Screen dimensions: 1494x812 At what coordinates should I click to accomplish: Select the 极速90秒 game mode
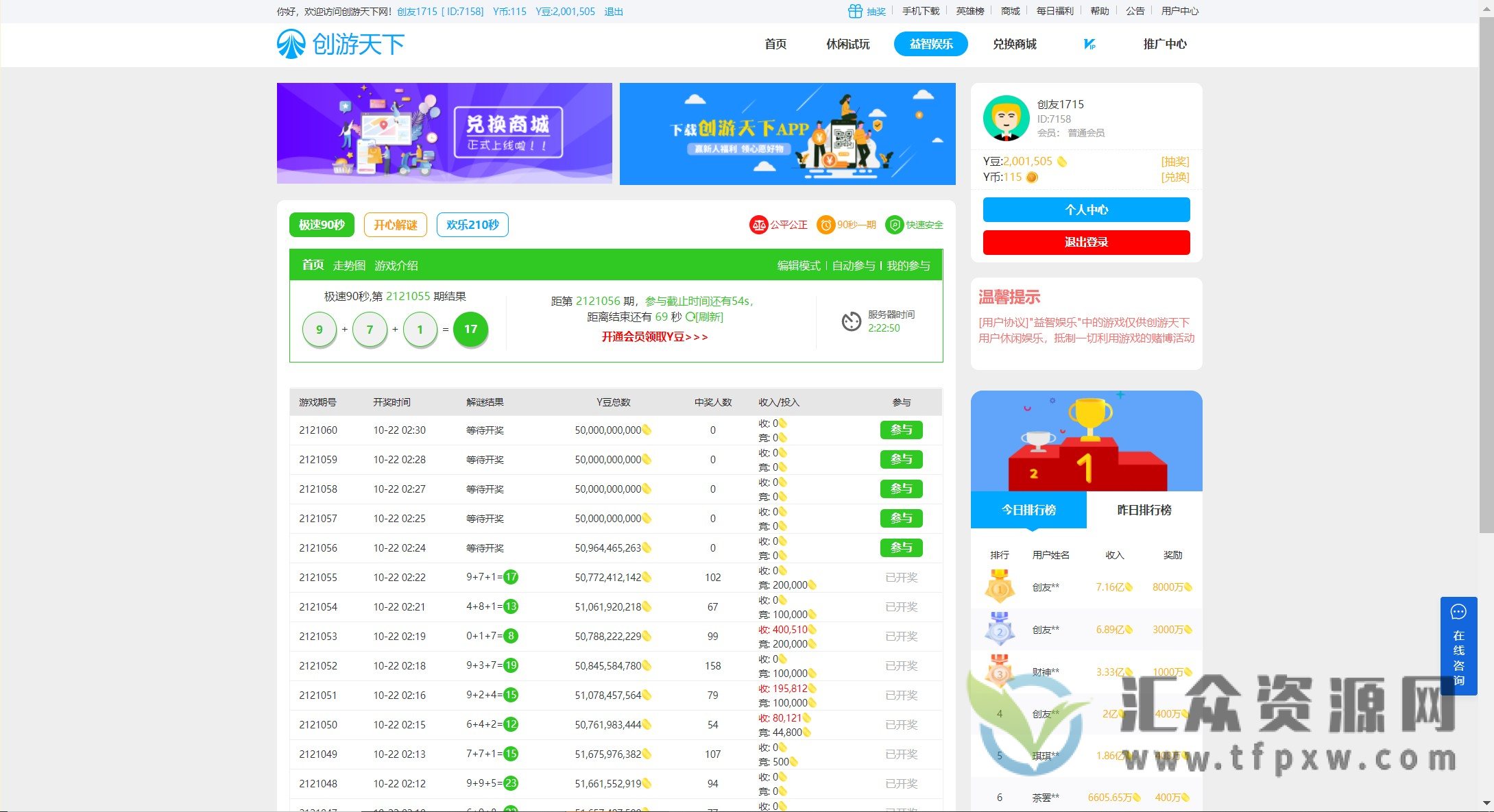pos(321,225)
